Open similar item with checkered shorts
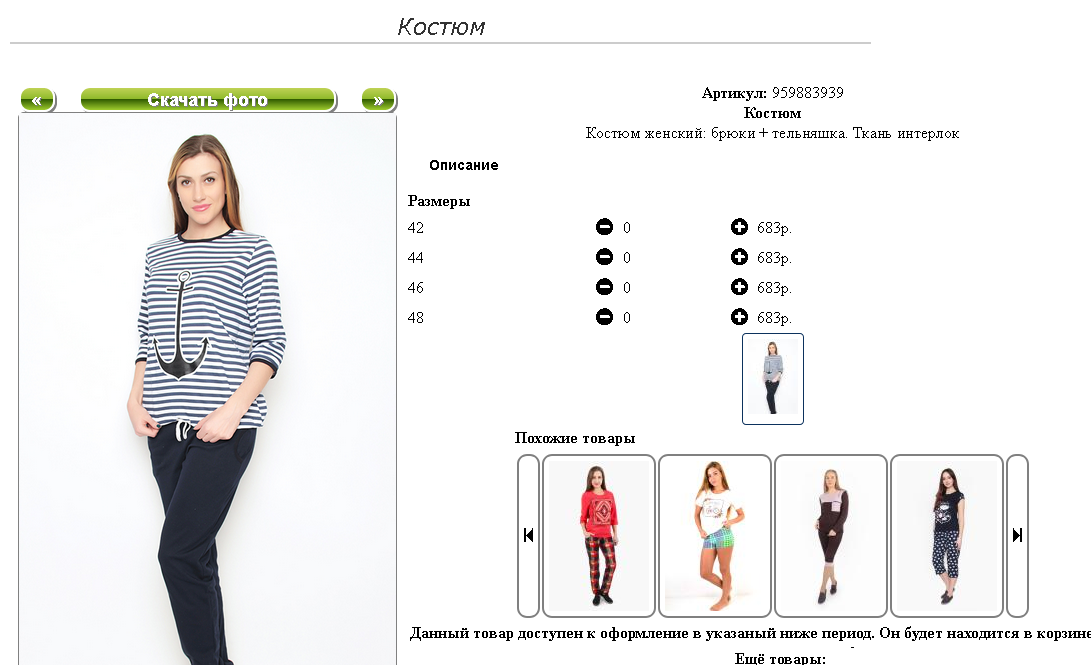The width and height of the screenshot is (1091, 665). (715, 536)
